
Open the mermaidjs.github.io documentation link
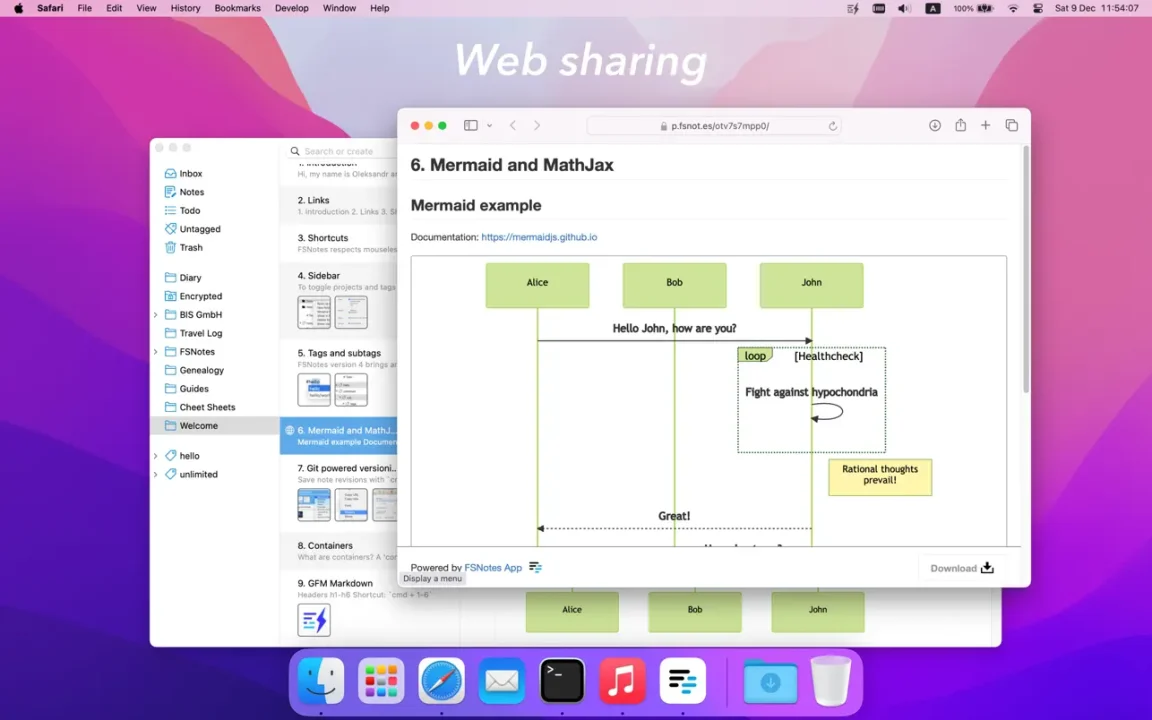pyautogui.click(x=539, y=237)
